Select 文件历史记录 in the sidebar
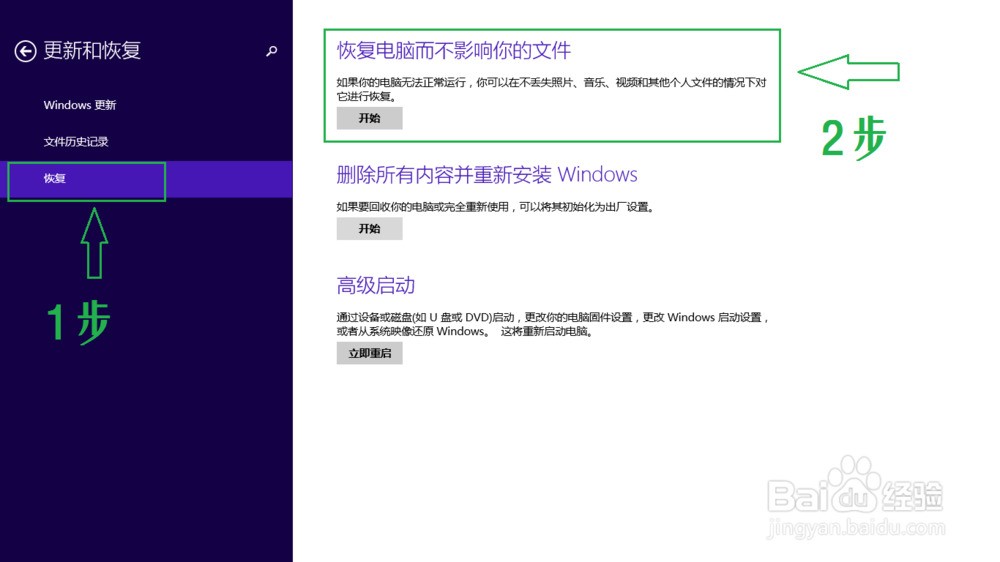 tap(76, 142)
